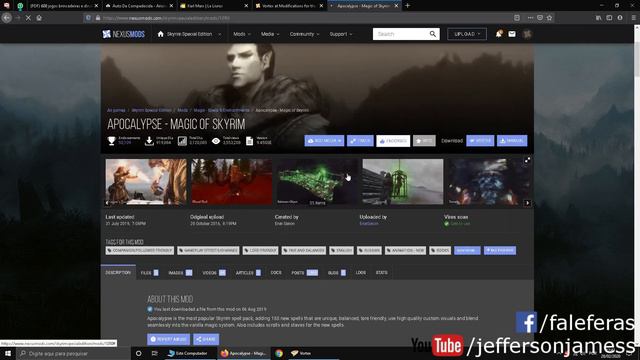This screenshot has height=360, width=640.
Task: Click the Add Media dropdown button
Action: 324,141
